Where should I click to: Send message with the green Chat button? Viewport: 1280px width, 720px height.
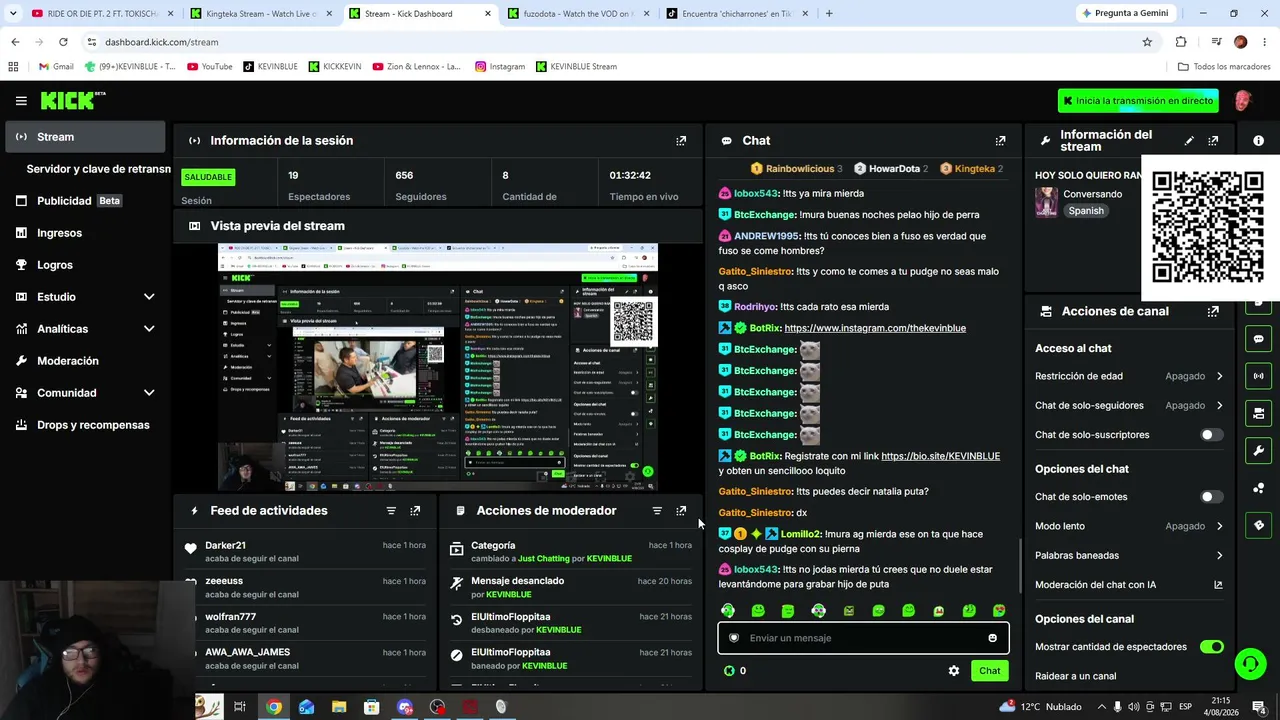(x=989, y=671)
